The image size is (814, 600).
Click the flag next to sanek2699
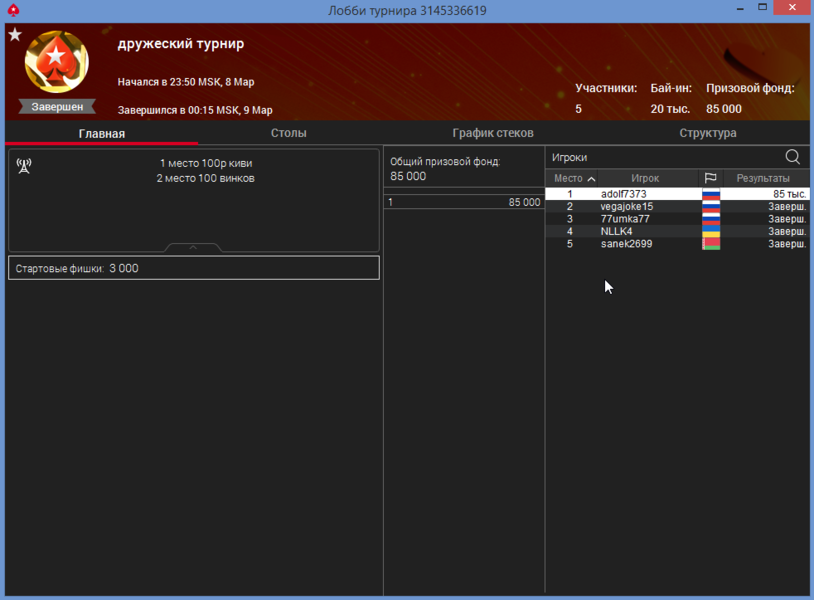[711, 244]
